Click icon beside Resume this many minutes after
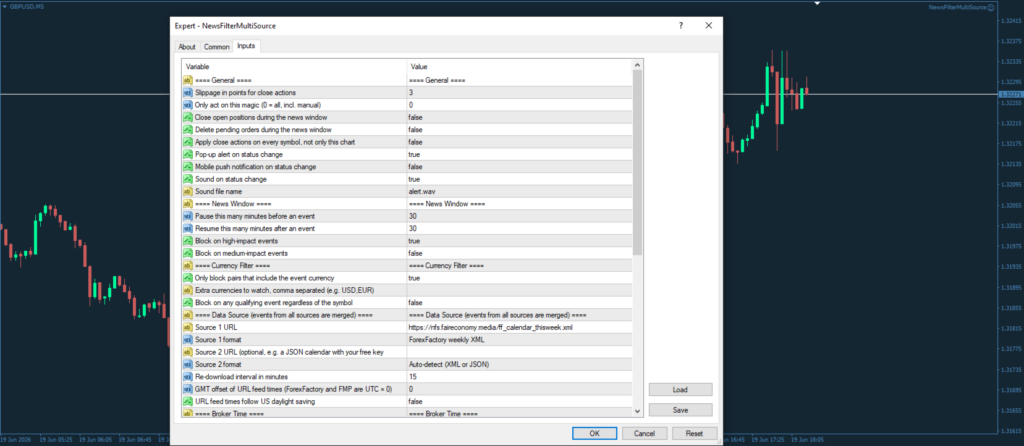Screen dimensions: 1024x446 coord(187,229)
